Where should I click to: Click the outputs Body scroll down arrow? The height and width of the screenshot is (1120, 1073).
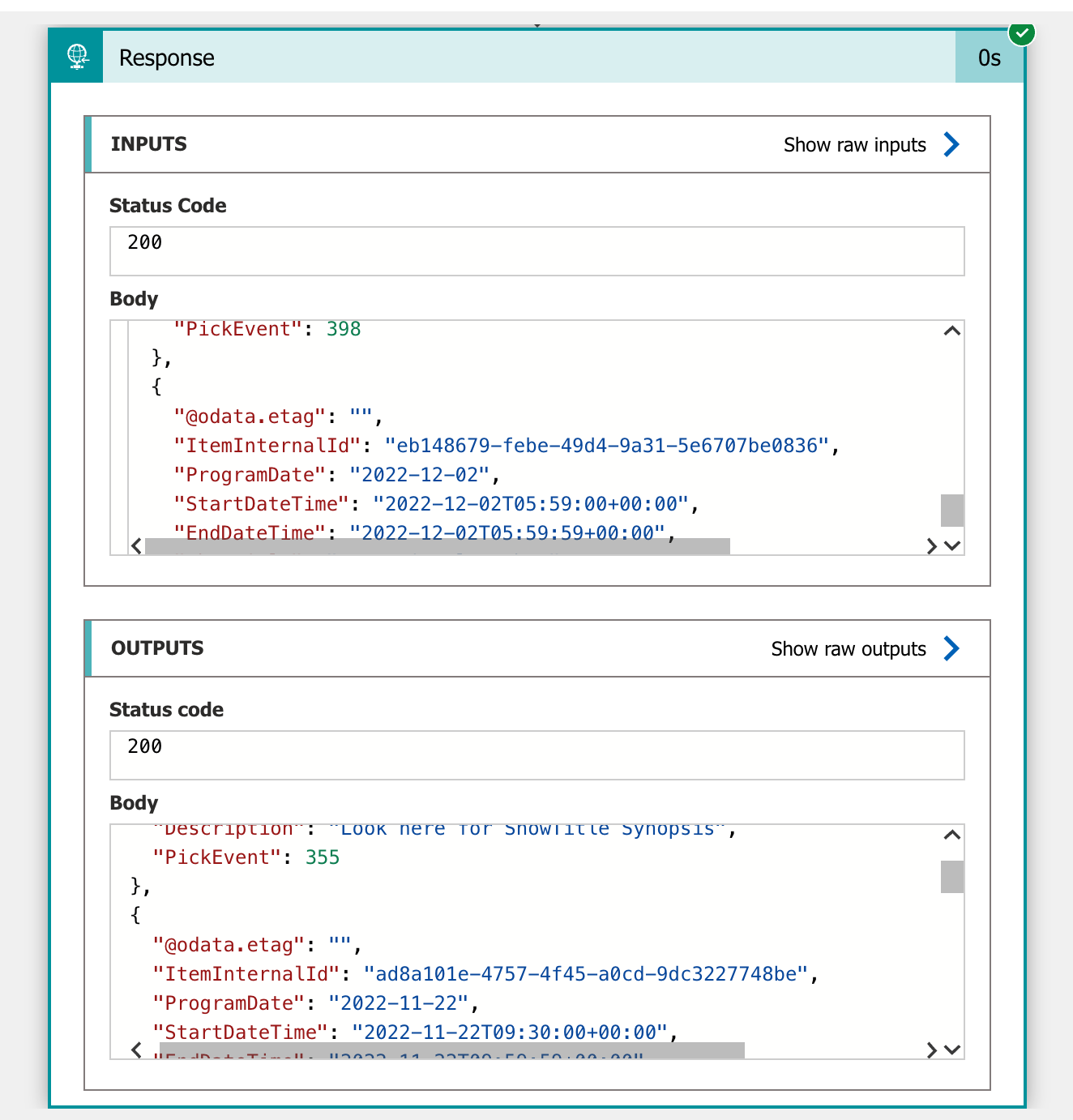(952, 1050)
